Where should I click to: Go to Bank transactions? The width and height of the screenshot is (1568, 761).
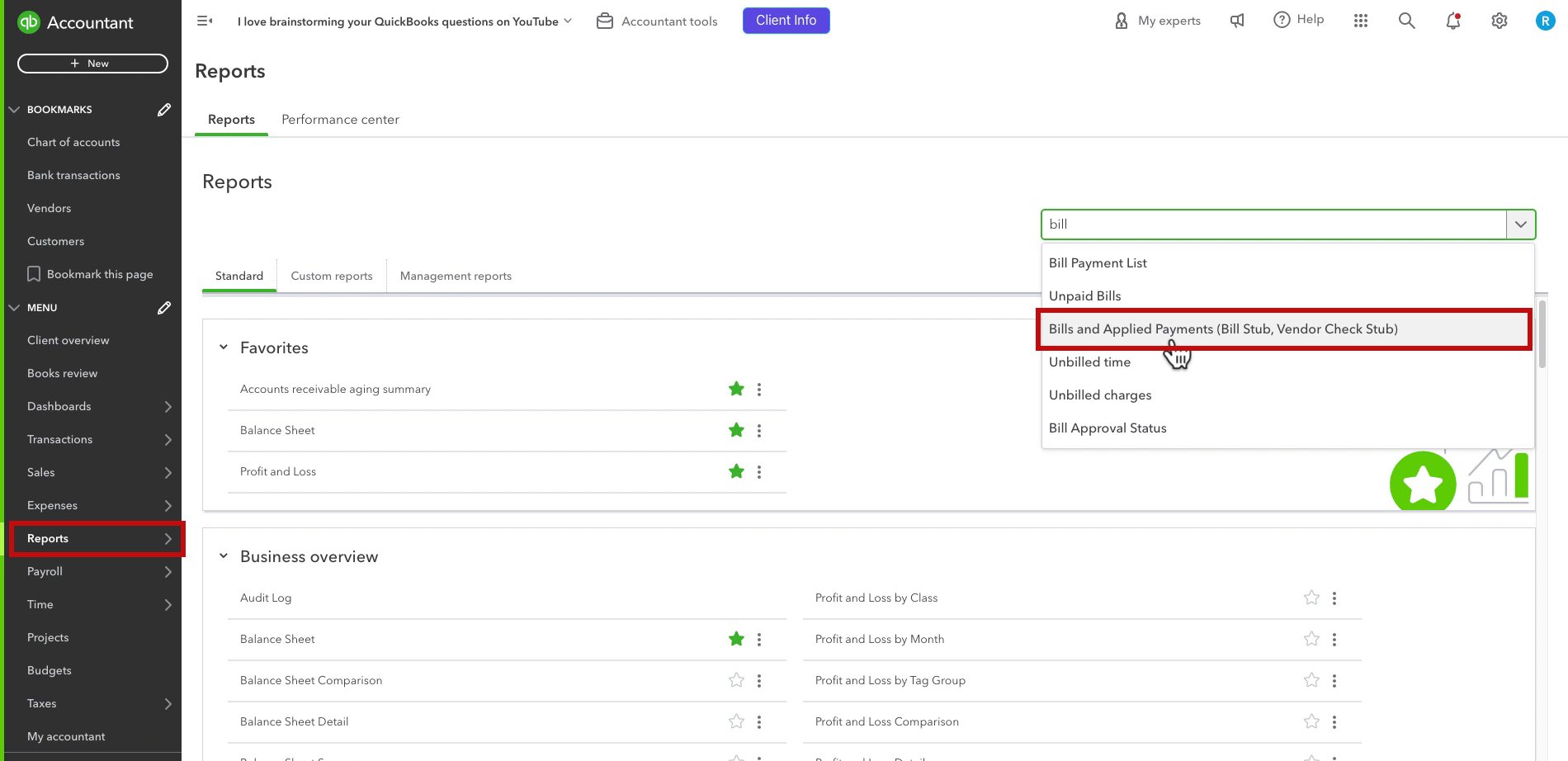click(73, 175)
